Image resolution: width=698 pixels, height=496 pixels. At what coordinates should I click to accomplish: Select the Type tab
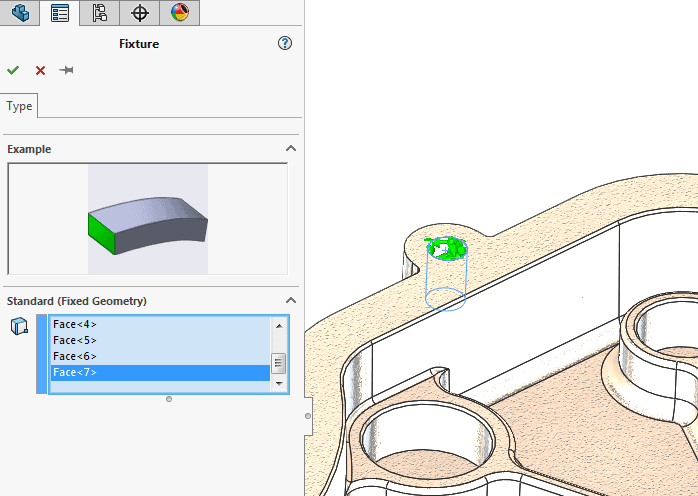(x=20, y=106)
